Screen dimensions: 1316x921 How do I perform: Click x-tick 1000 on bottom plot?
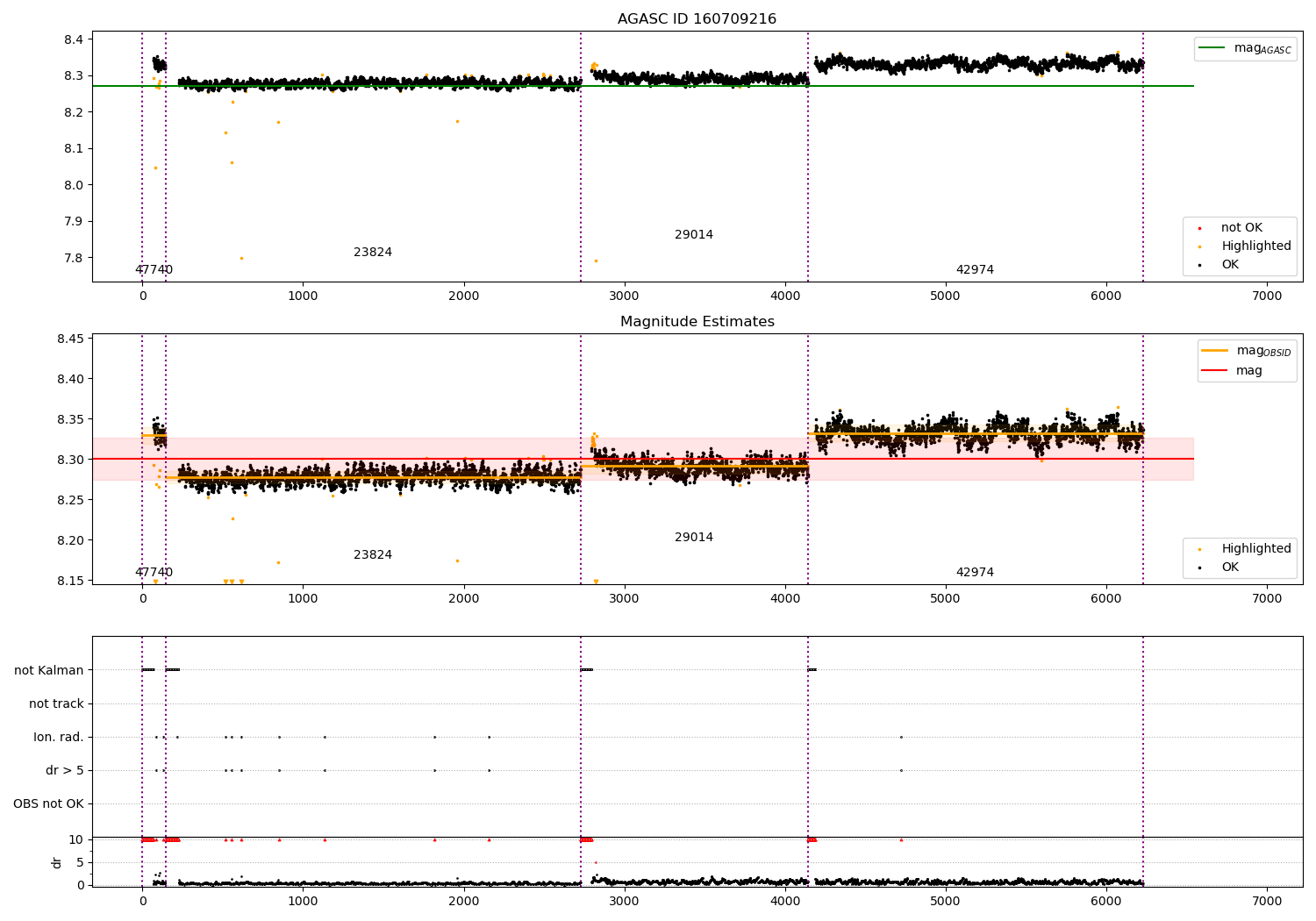[303, 901]
